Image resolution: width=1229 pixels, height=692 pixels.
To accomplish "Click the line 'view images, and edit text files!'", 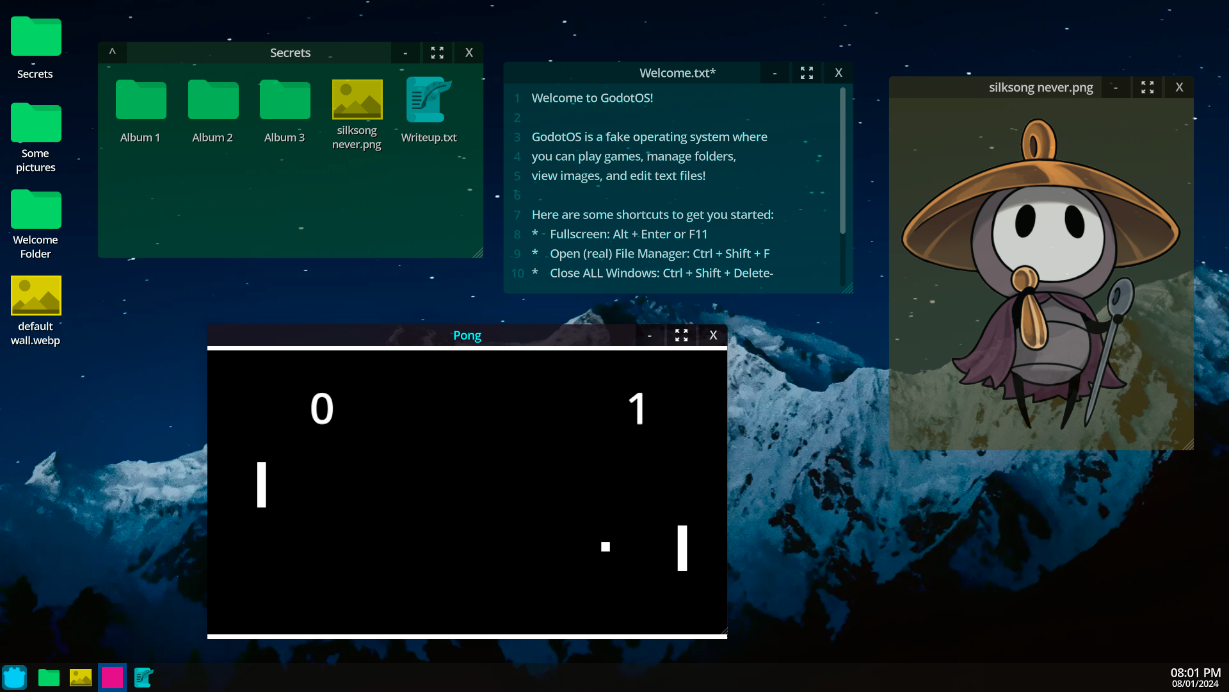I will [618, 176].
